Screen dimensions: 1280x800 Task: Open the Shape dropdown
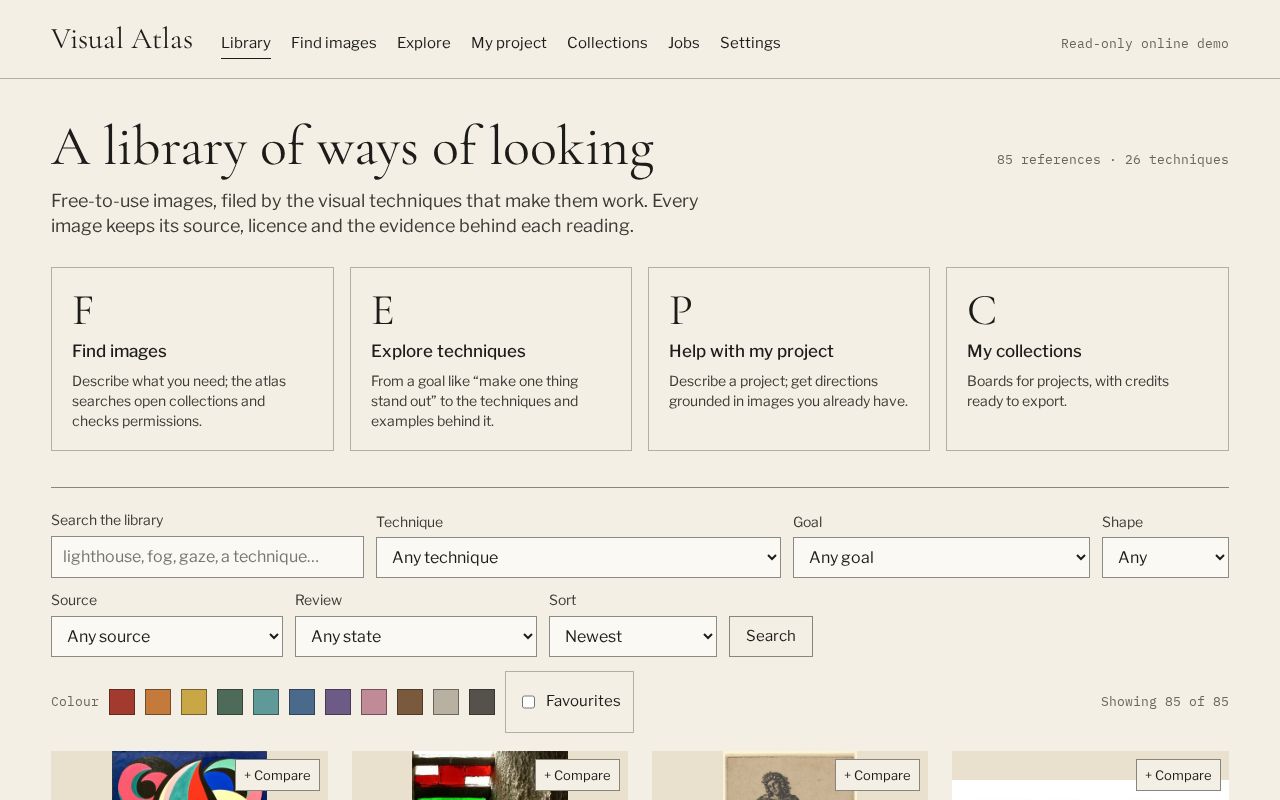(x=1165, y=558)
